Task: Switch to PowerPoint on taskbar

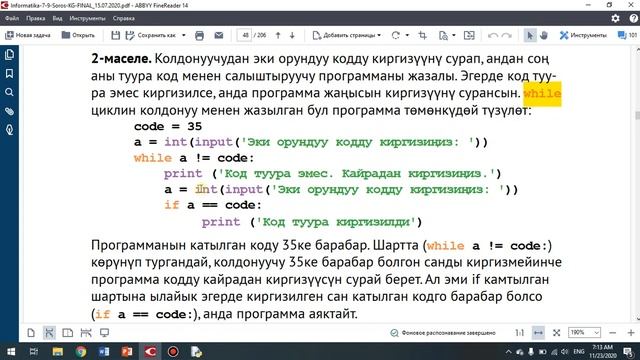Action: pyautogui.click(x=127, y=351)
